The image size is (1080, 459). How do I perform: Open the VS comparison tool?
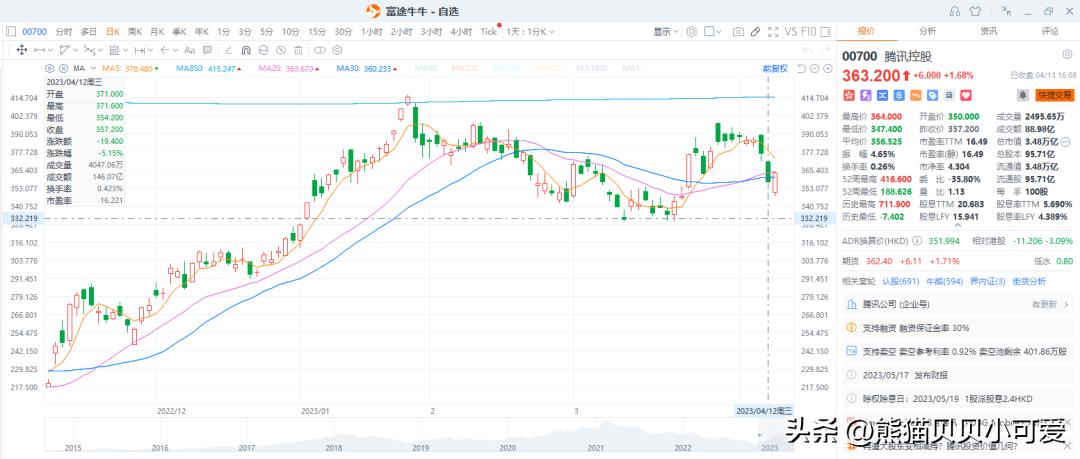tap(791, 32)
